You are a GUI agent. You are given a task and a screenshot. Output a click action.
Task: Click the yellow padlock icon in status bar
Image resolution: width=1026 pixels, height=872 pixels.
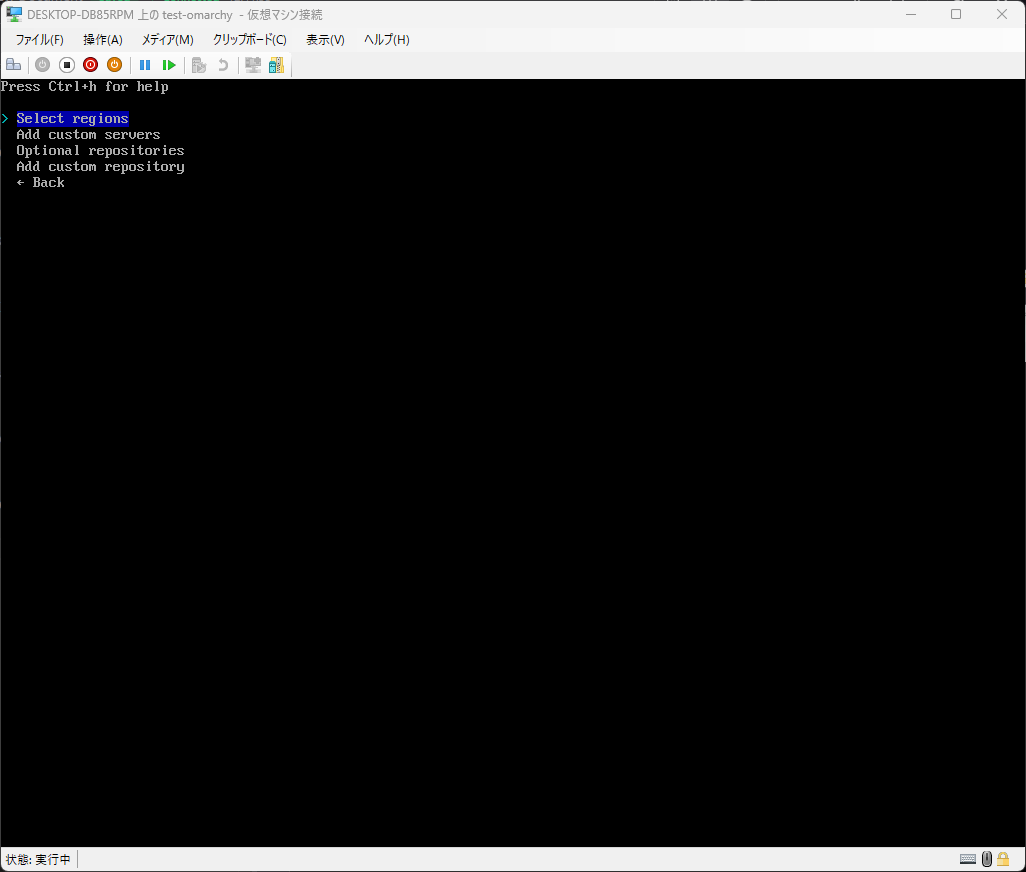coord(1002,859)
